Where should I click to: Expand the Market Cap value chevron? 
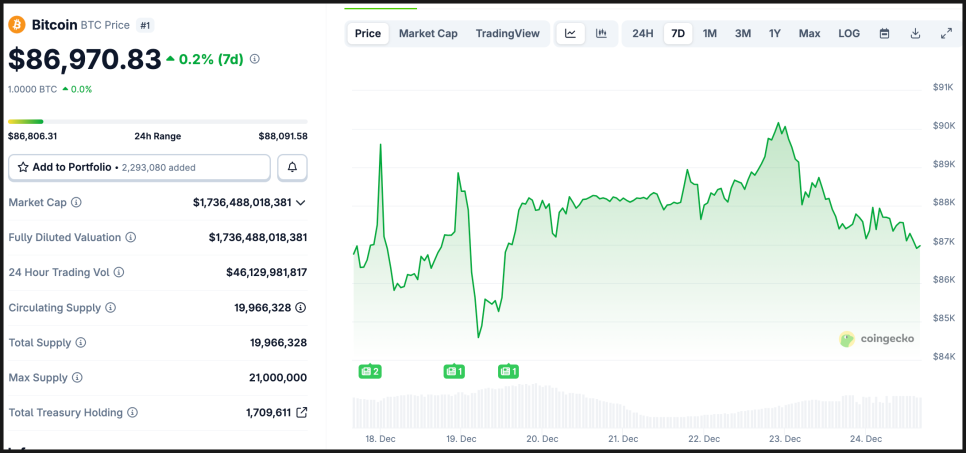point(301,202)
